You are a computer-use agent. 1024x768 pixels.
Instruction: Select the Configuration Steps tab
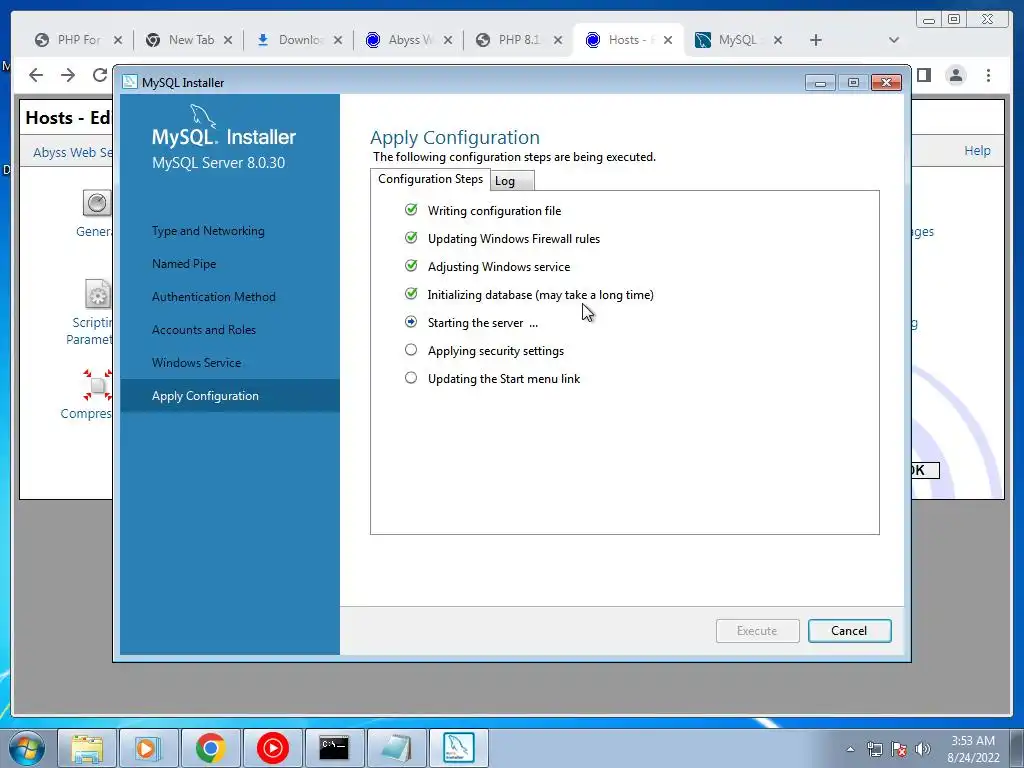tap(430, 179)
